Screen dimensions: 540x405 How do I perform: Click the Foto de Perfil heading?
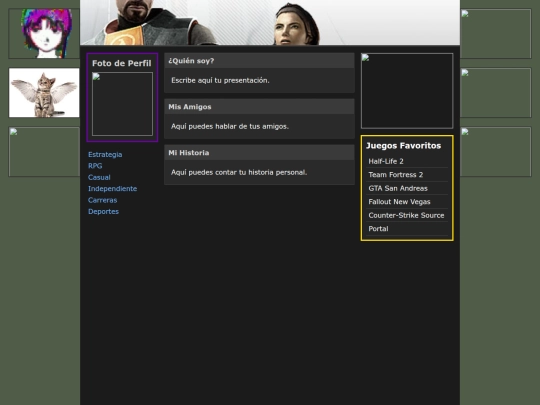[122, 63]
